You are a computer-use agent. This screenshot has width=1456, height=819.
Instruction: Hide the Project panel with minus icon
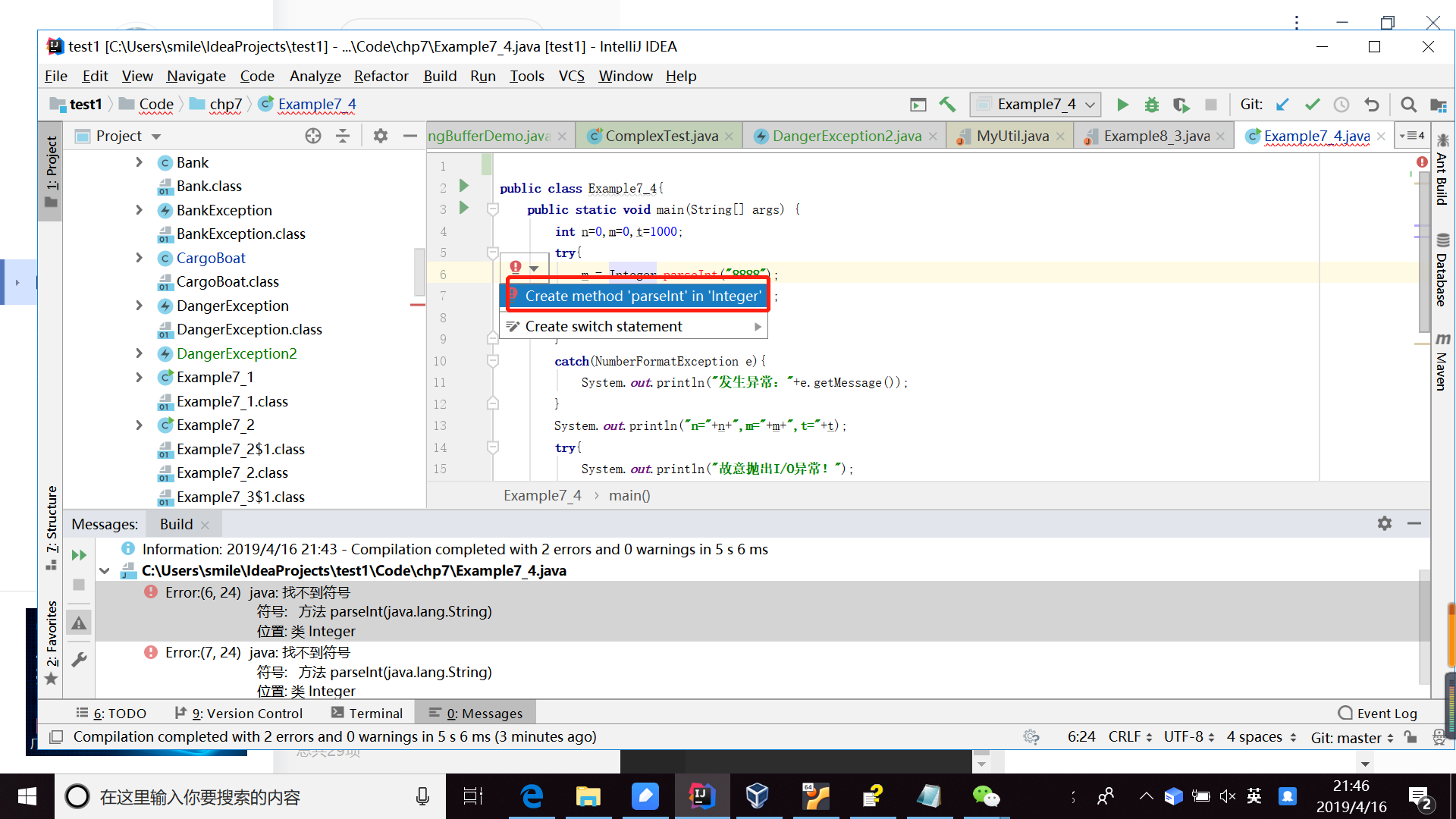pos(410,136)
